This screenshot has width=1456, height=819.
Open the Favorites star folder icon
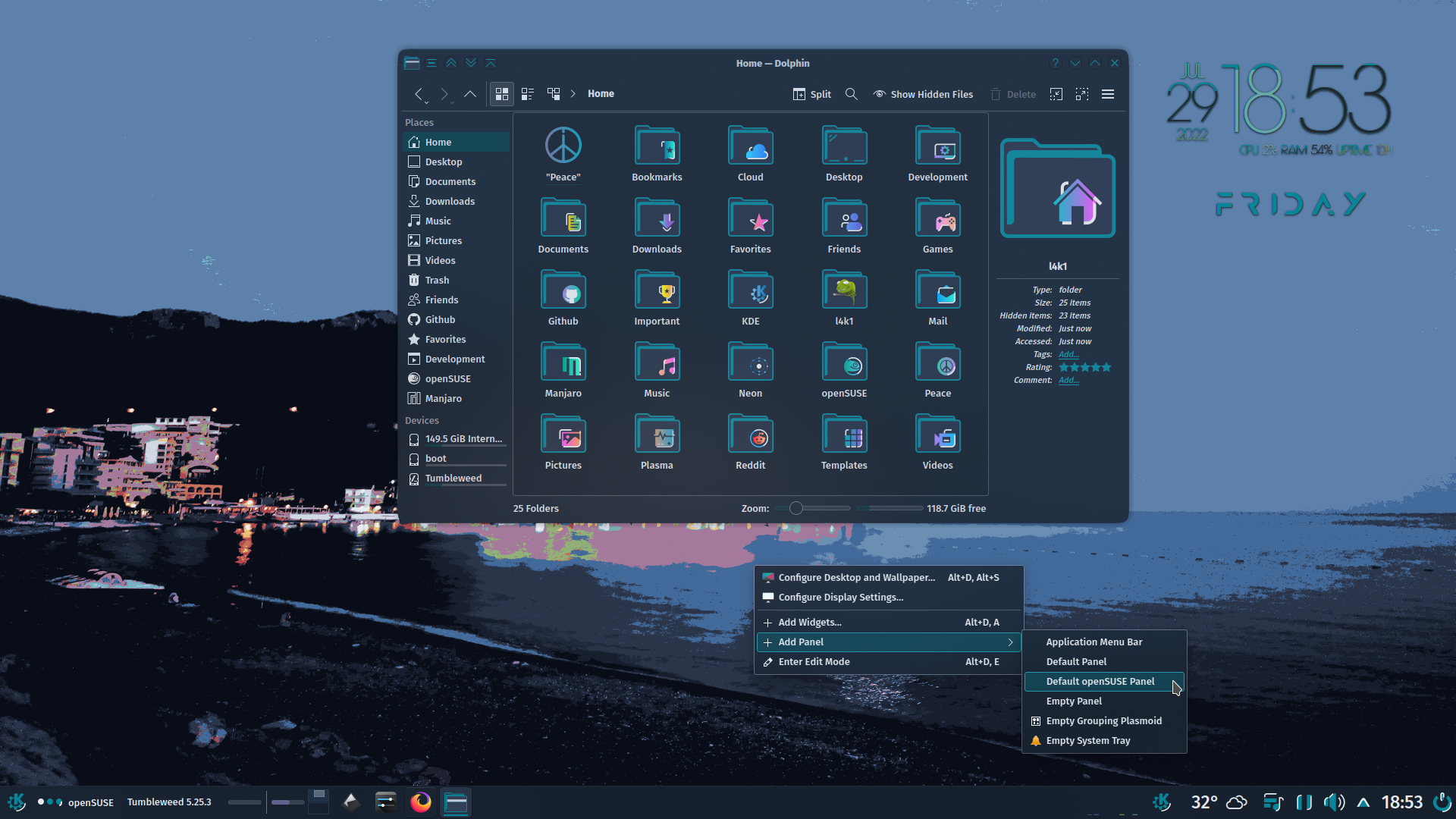(750, 219)
